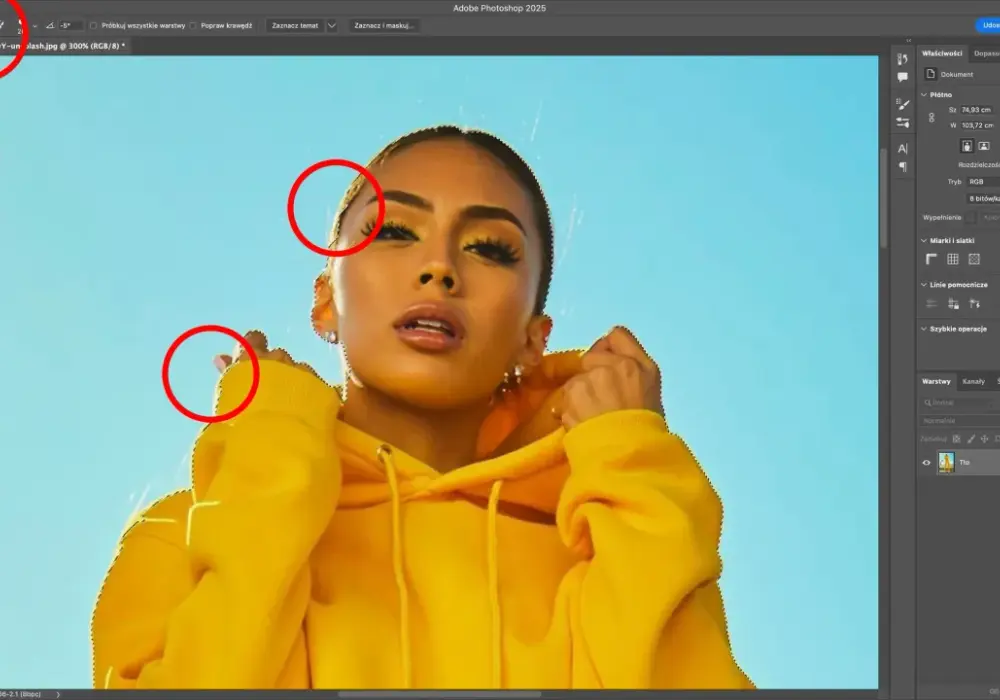1000x700 pixels.
Task: Lock image pixels brush icon in Warstwy
Action: point(971,439)
